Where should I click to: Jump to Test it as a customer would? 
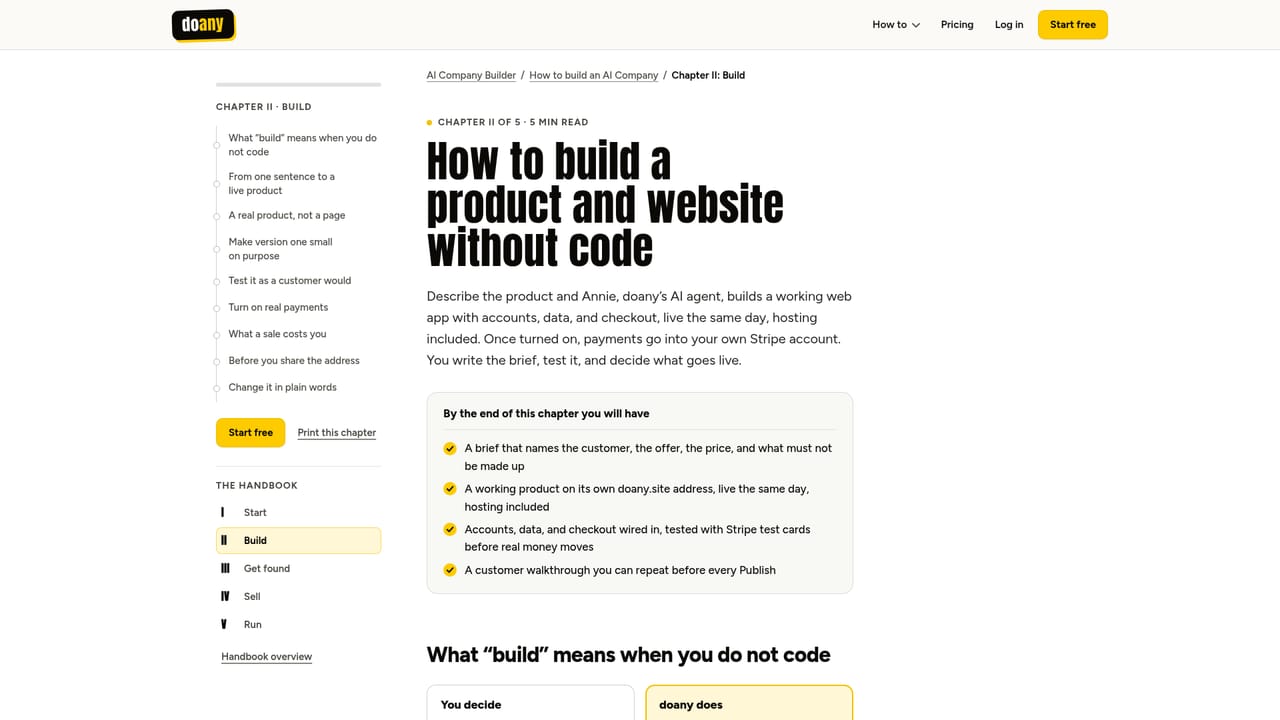point(289,281)
